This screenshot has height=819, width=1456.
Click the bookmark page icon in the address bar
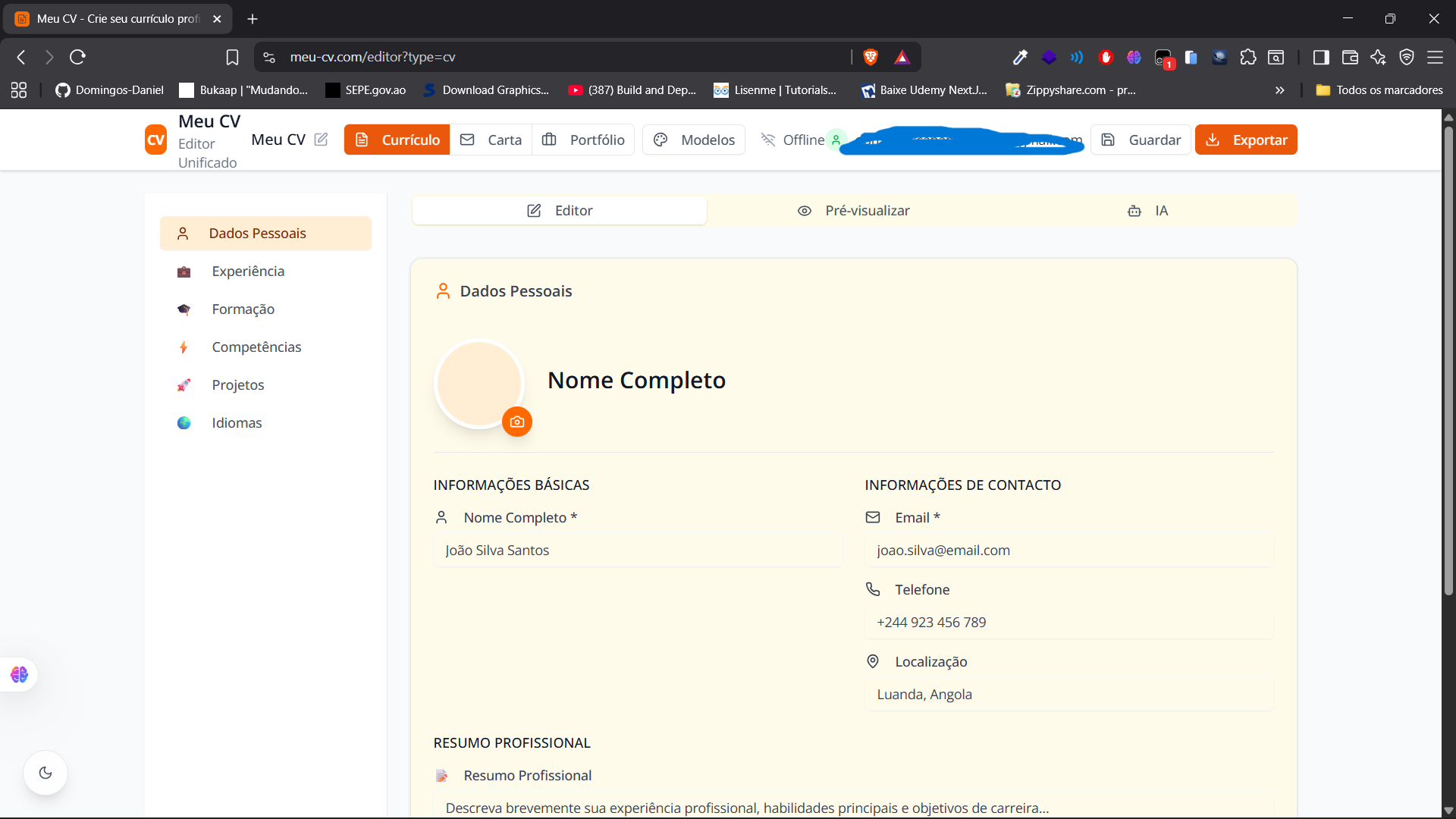pos(232,57)
